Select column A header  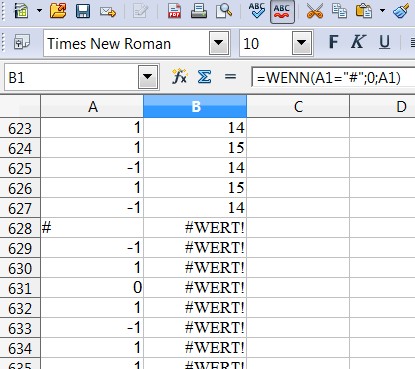click(92, 106)
